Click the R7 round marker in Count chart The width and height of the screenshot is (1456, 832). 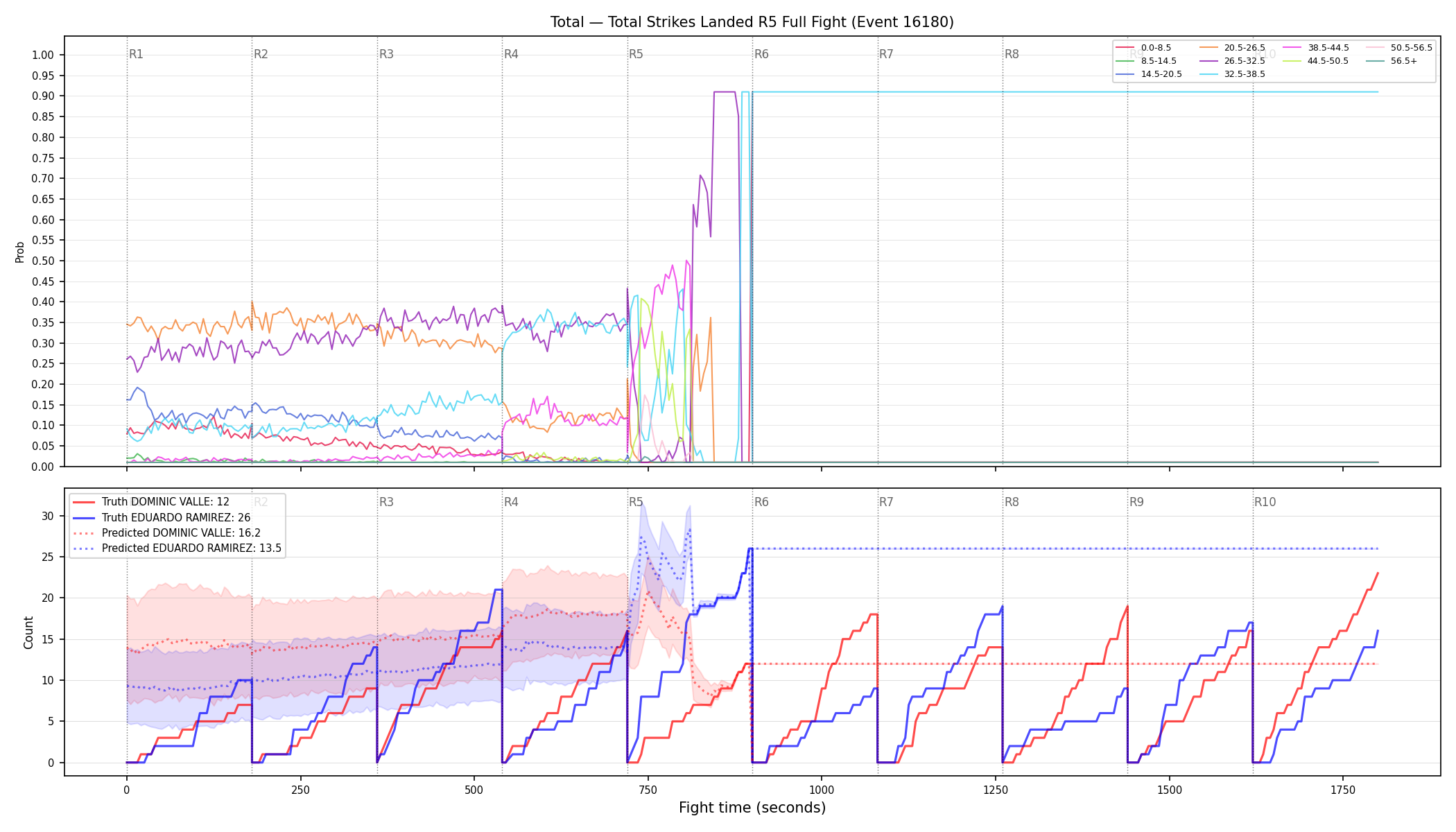click(886, 502)
